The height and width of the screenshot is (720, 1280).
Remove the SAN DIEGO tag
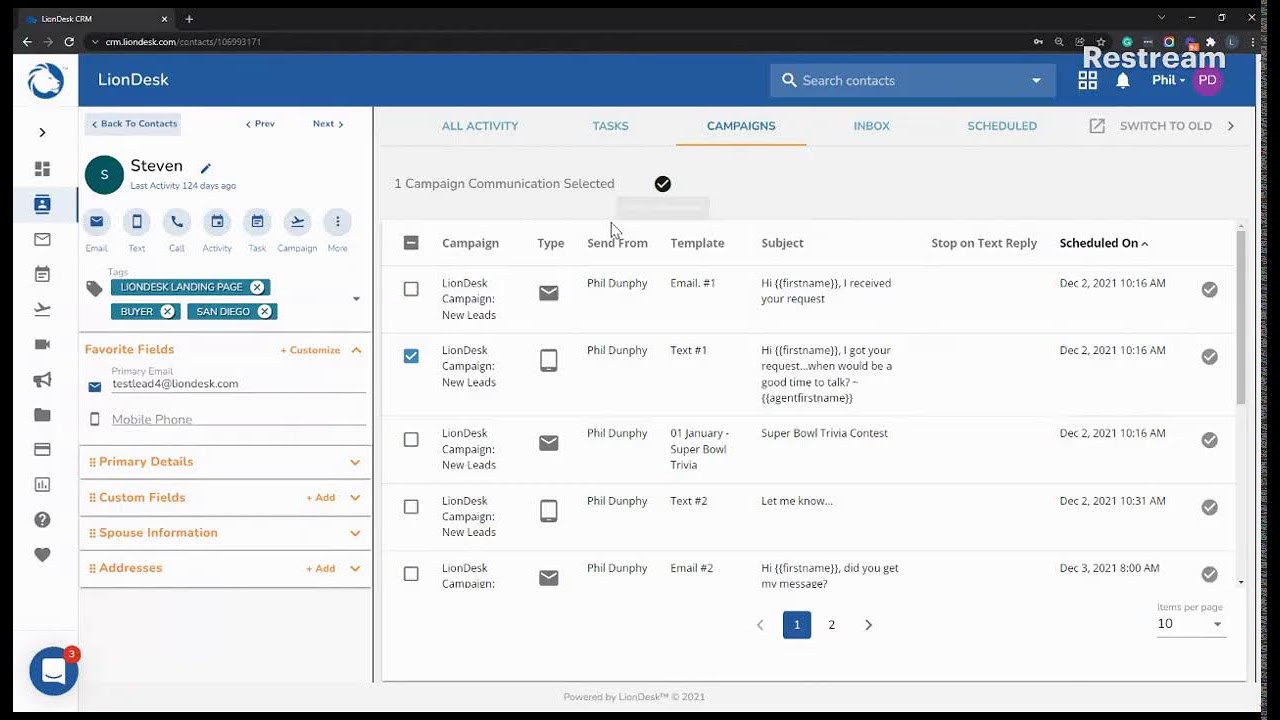[264, 312]
